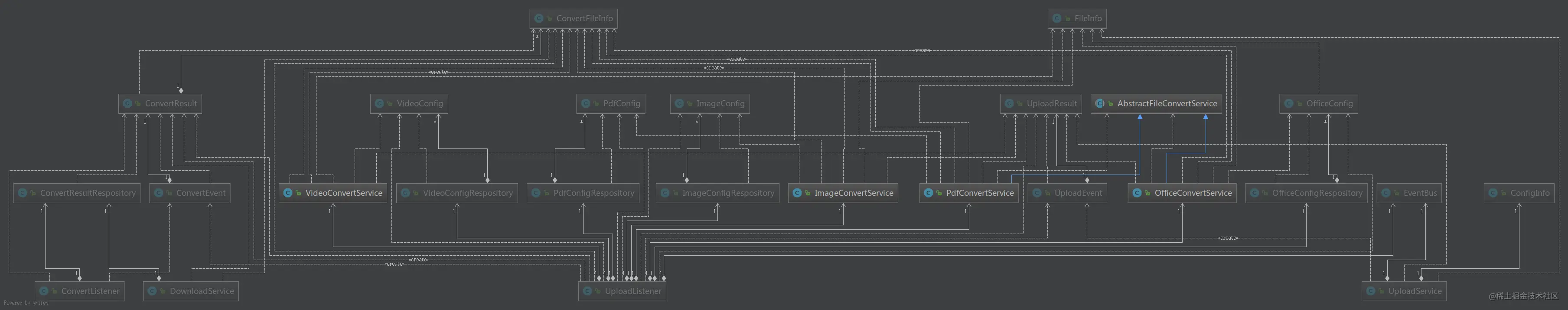Click the ConvertListener node label

pyautogui.click(x=90, y=291)
